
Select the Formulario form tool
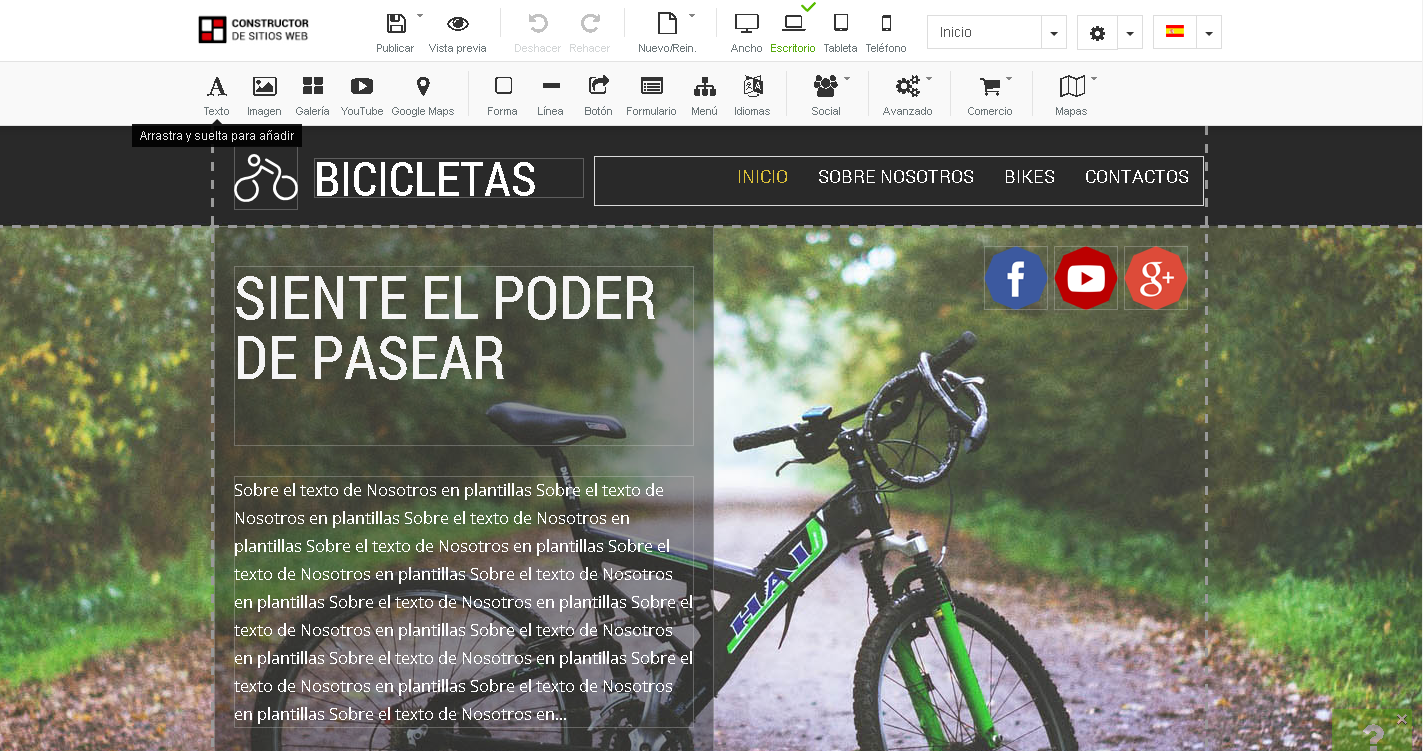click(652, 96)
